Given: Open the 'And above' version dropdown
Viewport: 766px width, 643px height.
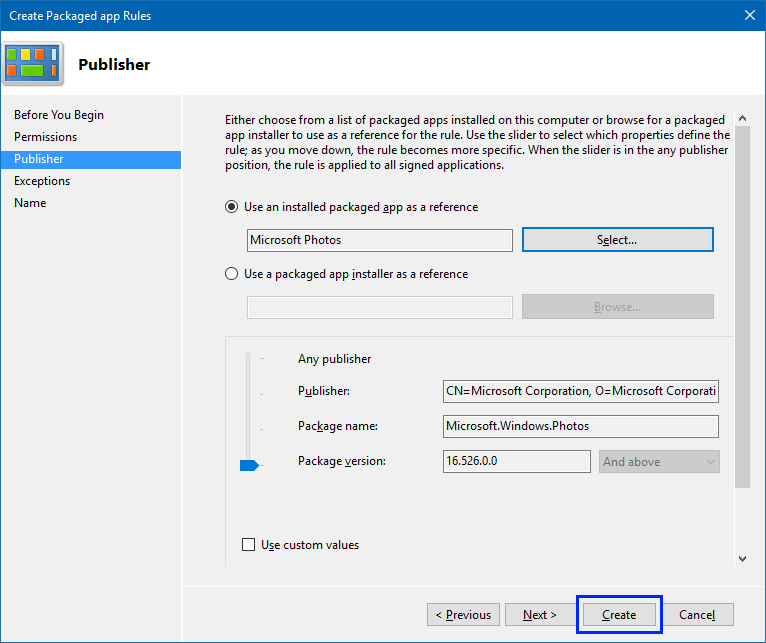Looking at the screenshot, I should [x=659, y=461].
